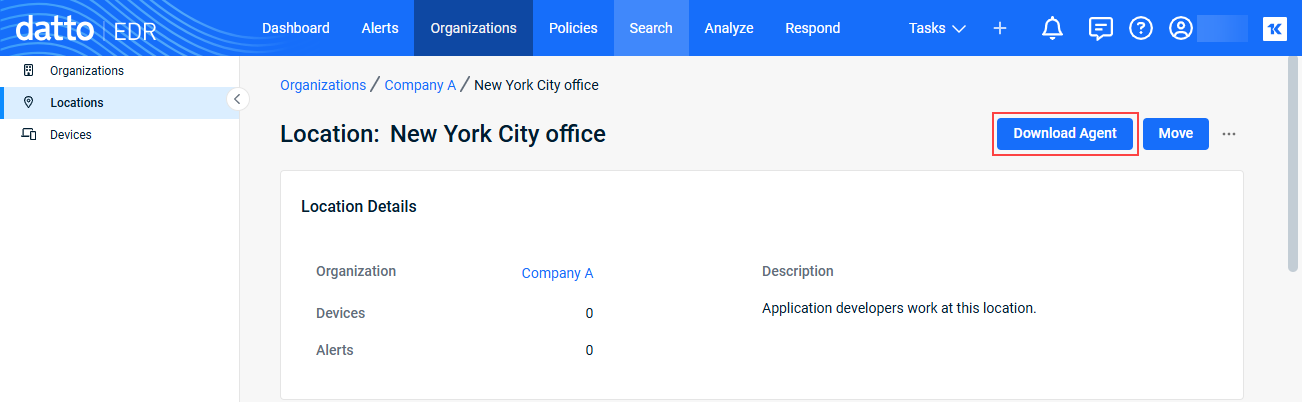Click the notifications bell icon

[1052, 28]
